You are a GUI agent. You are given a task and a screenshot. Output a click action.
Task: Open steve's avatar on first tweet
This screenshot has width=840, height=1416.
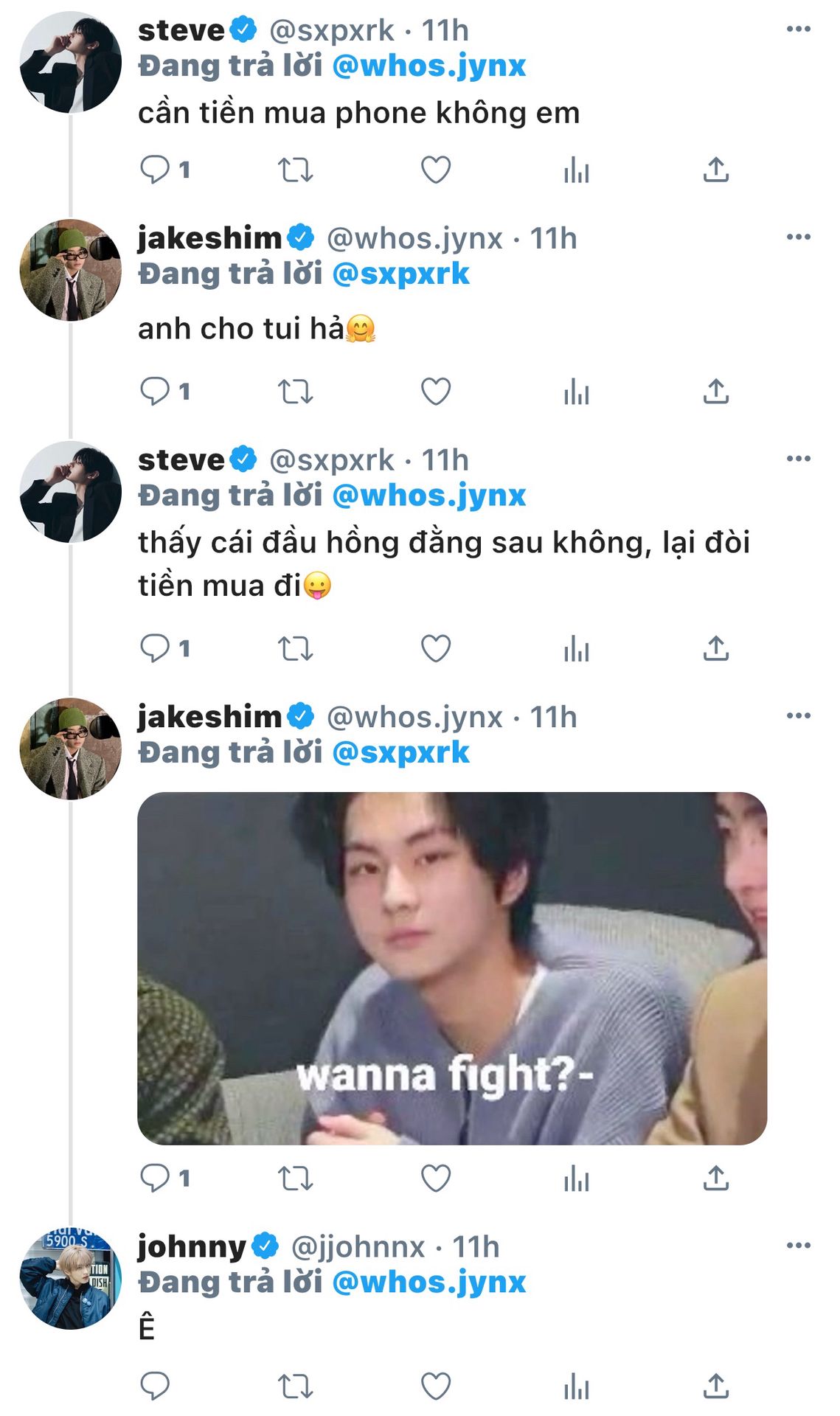70,63
